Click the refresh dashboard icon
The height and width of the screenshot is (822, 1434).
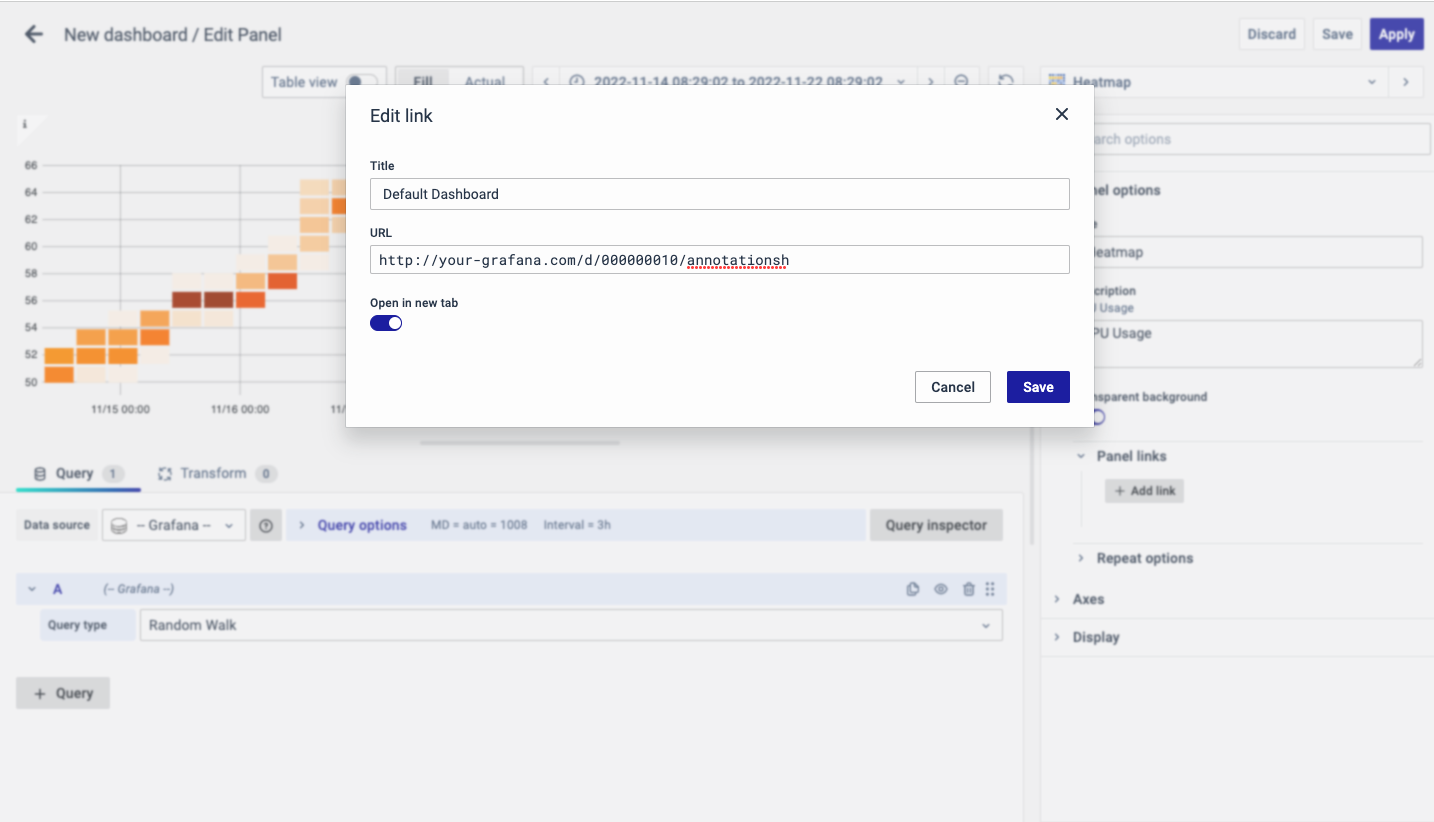pos(1007,82)
